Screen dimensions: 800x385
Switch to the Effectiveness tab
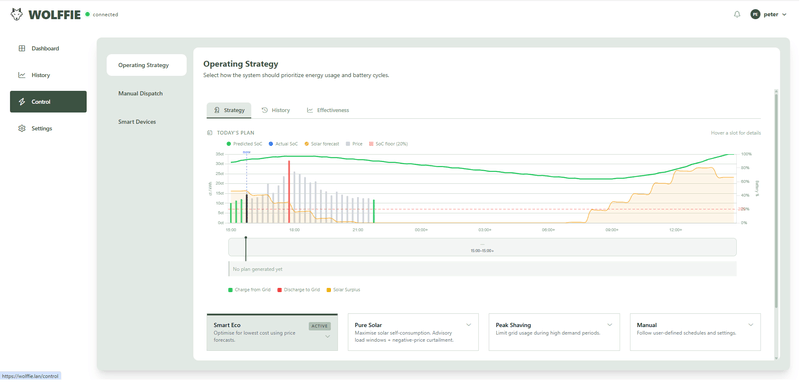pyautogui.click(x=328, y=110)
